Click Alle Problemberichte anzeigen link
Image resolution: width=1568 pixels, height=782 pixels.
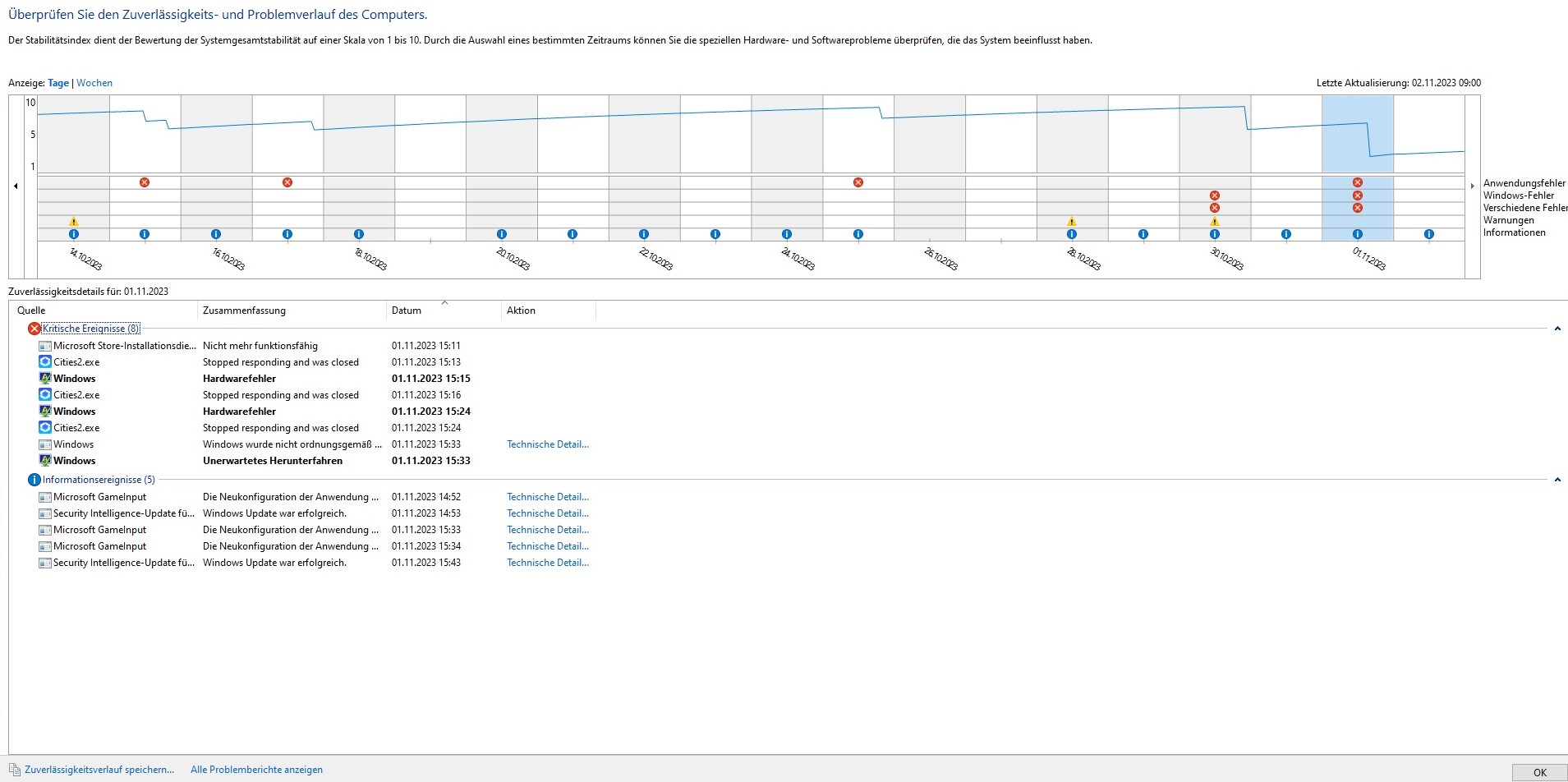pos(256,770)
